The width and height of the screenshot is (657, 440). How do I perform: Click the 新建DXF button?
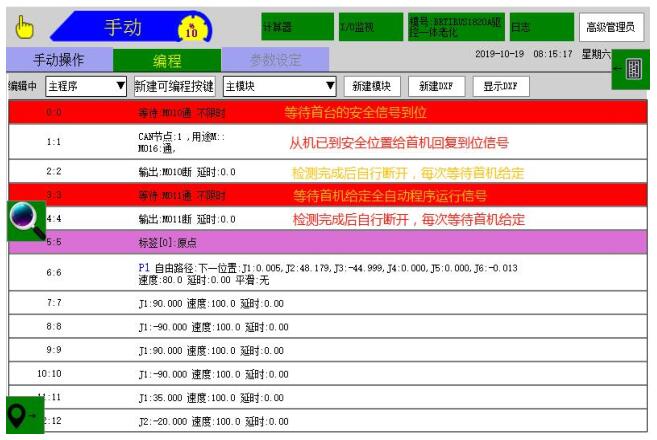click(436, 86)
